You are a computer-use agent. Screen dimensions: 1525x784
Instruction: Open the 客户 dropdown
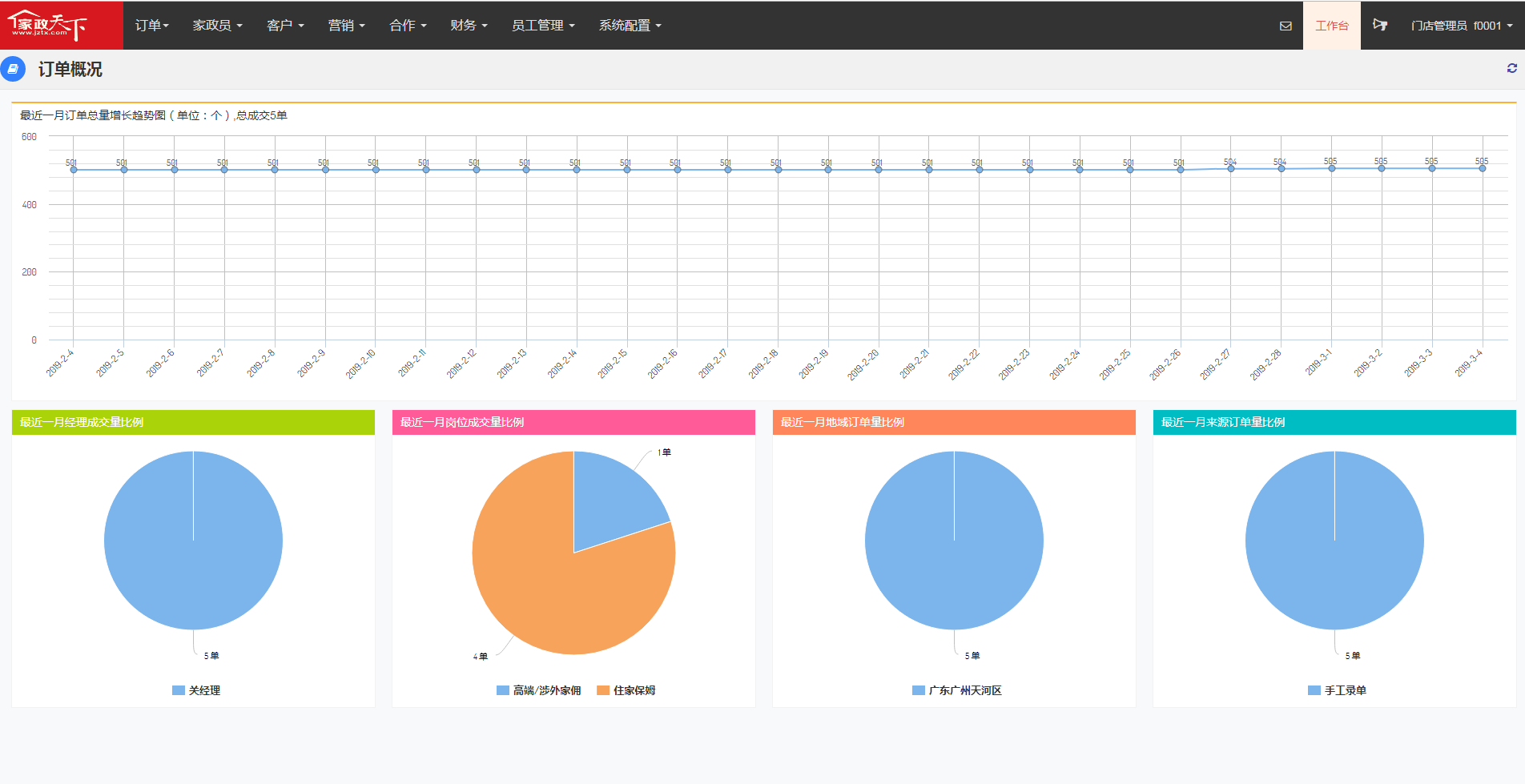285,26
